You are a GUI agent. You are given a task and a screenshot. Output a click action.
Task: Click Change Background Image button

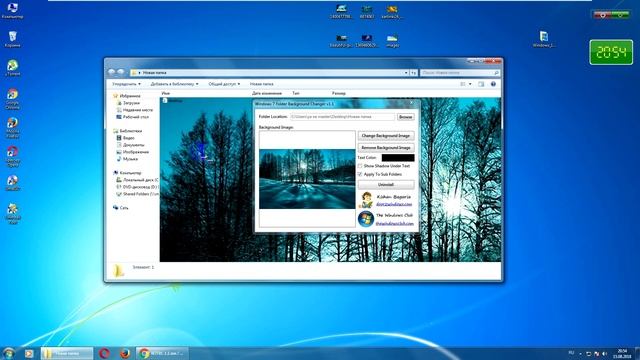coord(386,136)
